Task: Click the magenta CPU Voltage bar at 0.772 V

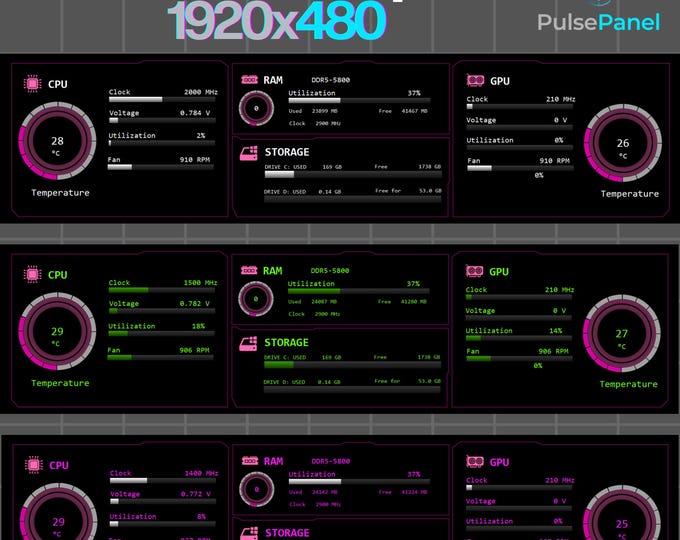Action: coord(163,501)
